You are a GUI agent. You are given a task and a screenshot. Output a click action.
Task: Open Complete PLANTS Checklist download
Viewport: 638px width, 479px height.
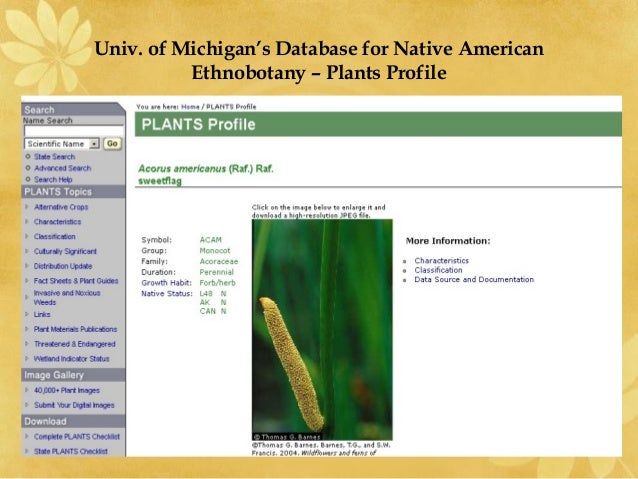point(77,437)
